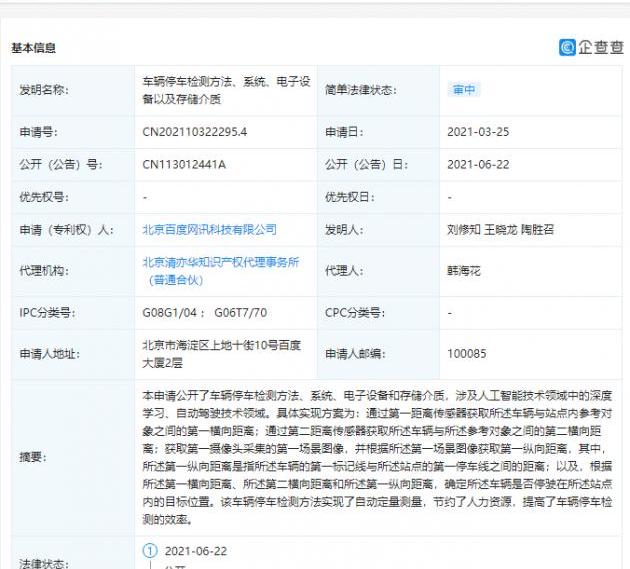Select applicant postal code 100085
Screen dimensions: 630x569
tap(466, 354)
